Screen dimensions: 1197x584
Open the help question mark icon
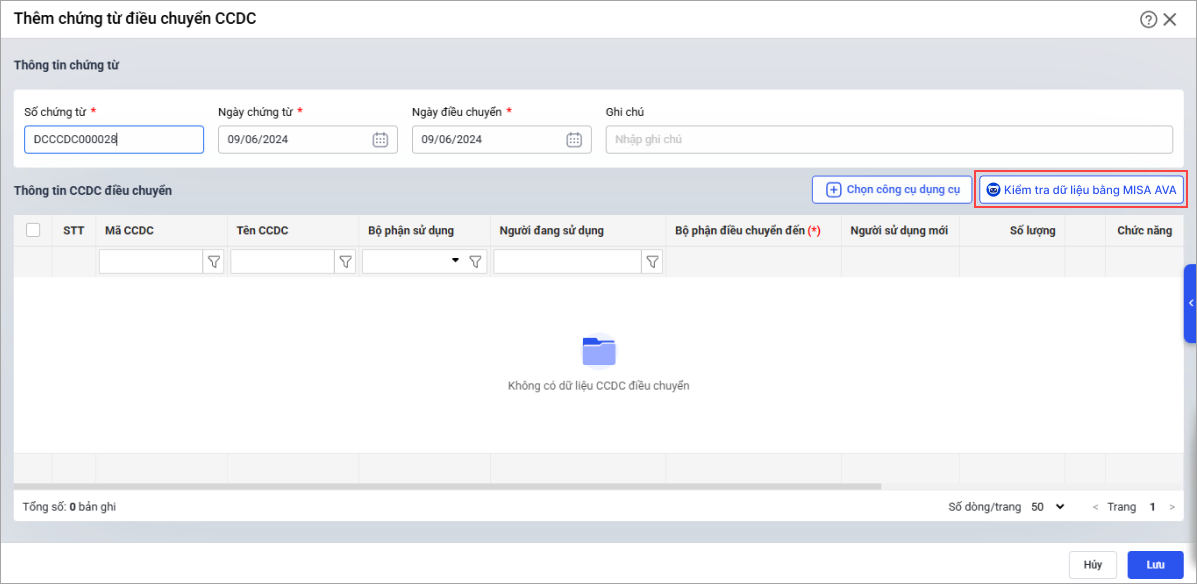pyautogui.click(x=1148, y=19)
